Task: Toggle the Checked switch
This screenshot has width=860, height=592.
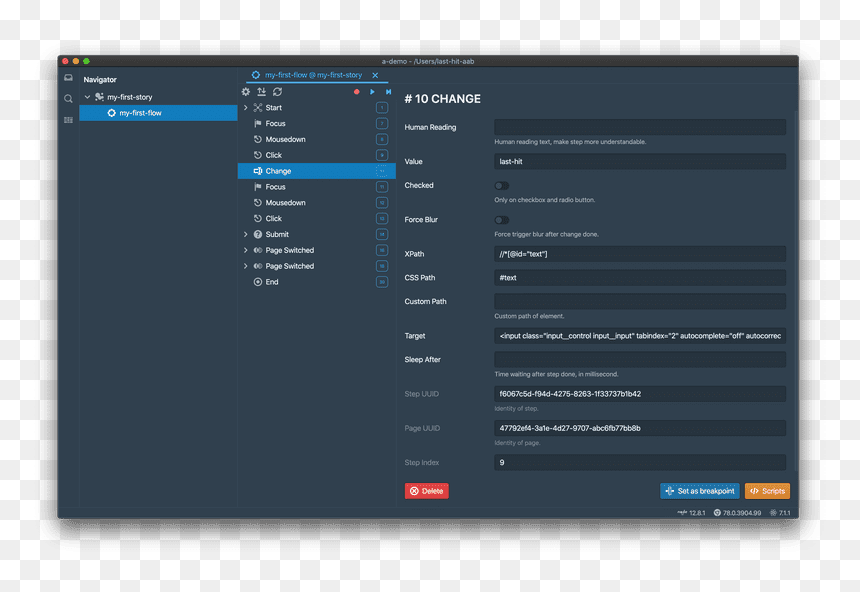Action: tap(502, 185)
